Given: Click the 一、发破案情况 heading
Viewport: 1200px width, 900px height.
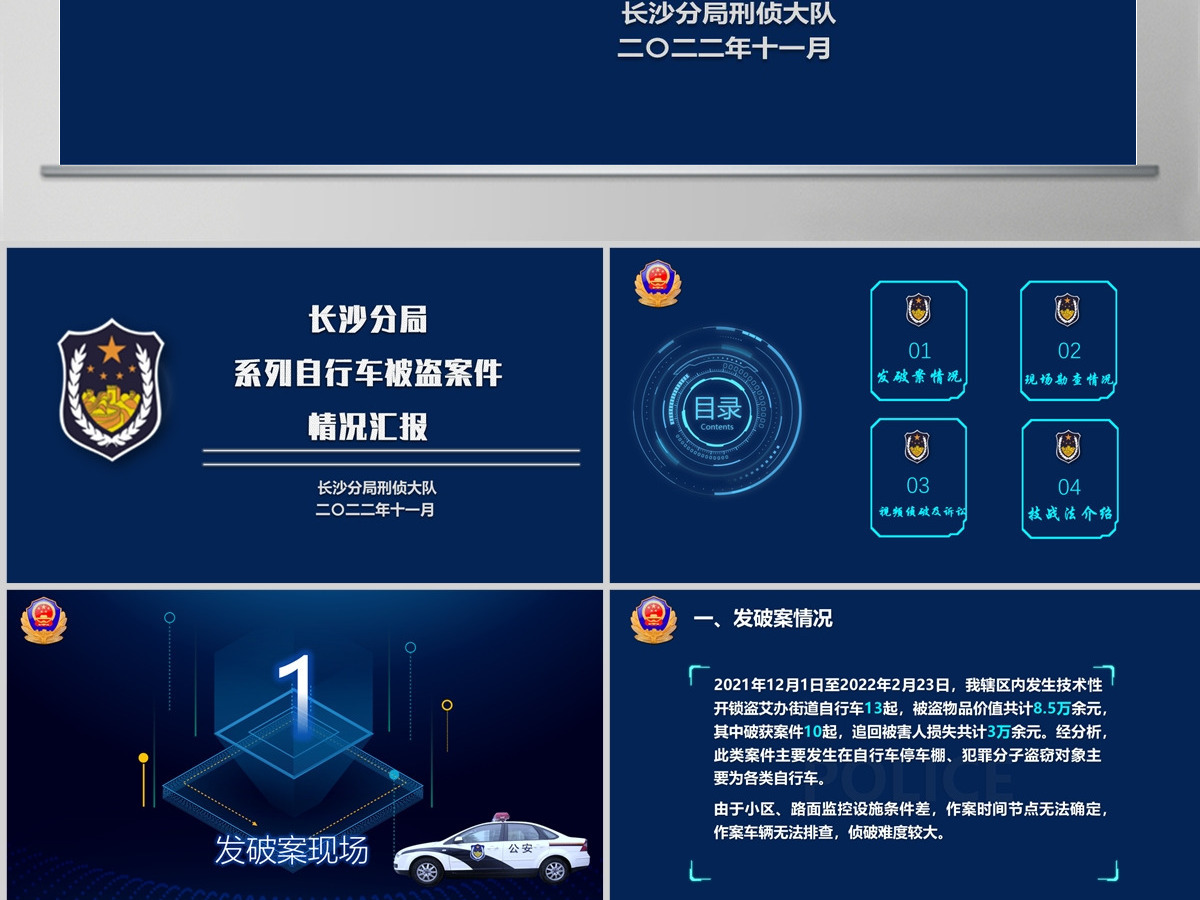Looking at the screenshot, I should point(763,618).
